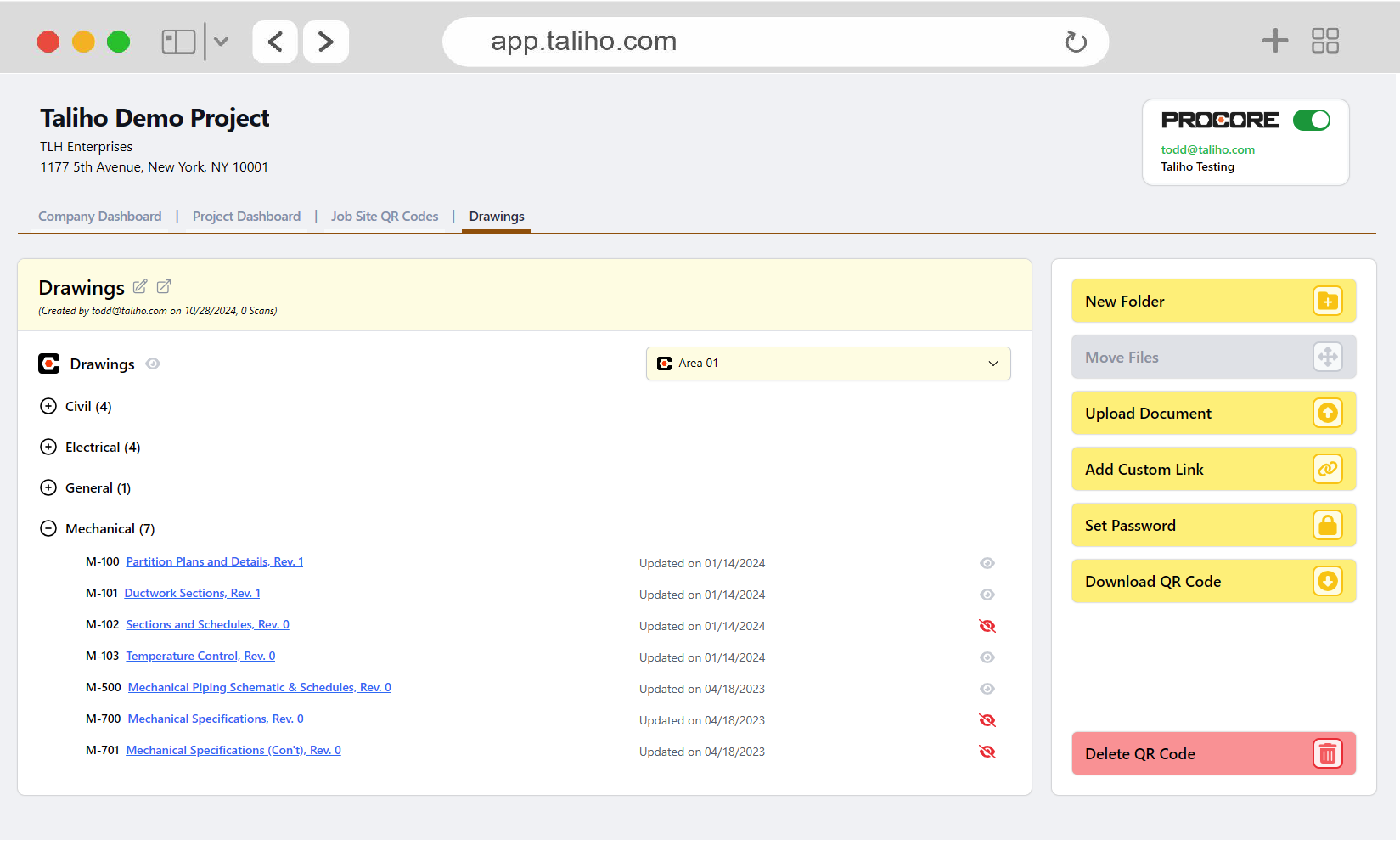The height and width of the screenshot is (851, 1400).
Task: Click the Set Password lock icon
Action: 1327,526
